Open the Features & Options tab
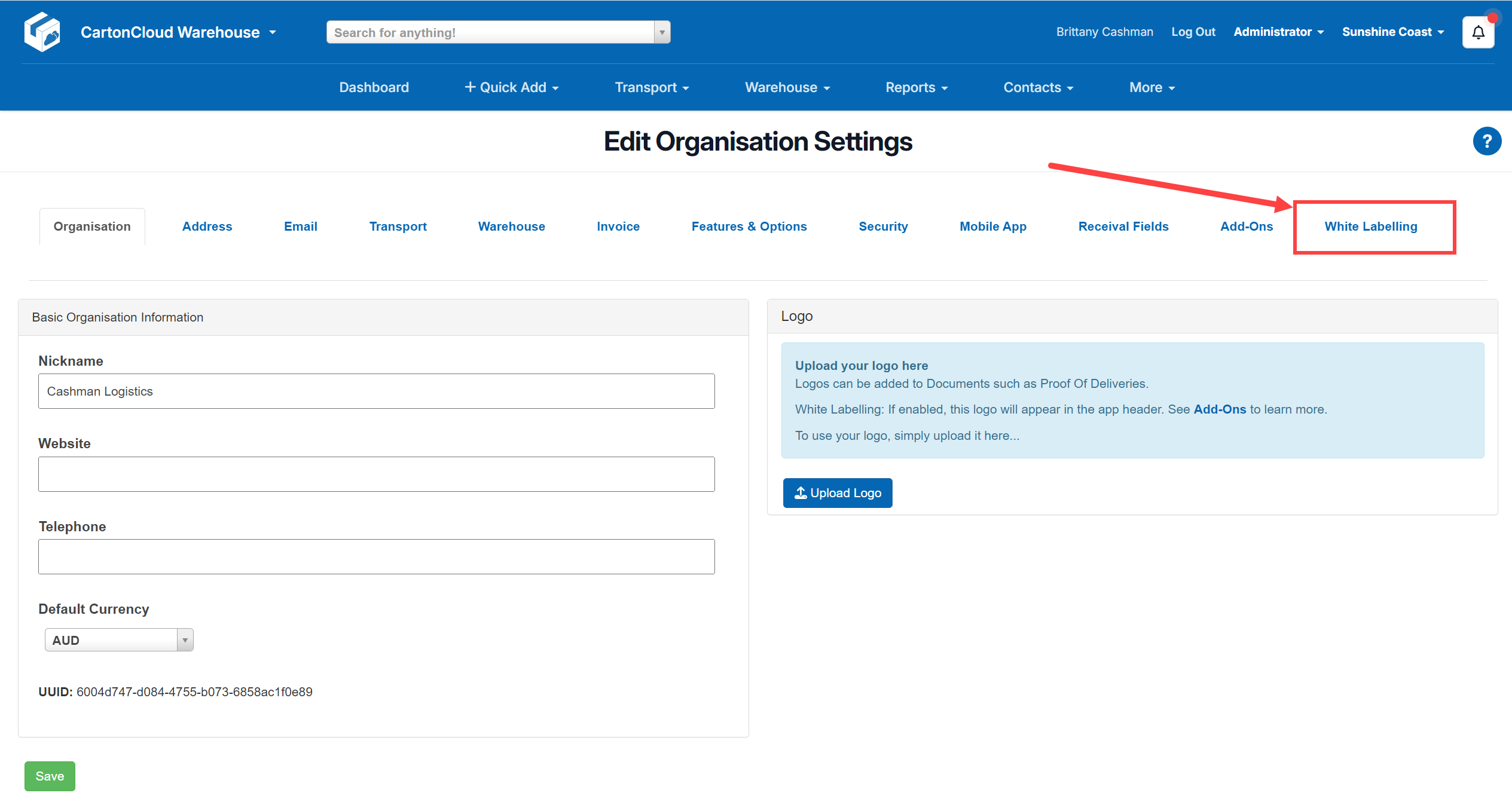Viewport: 1512px width, 805px height. (x=749, y=226)
